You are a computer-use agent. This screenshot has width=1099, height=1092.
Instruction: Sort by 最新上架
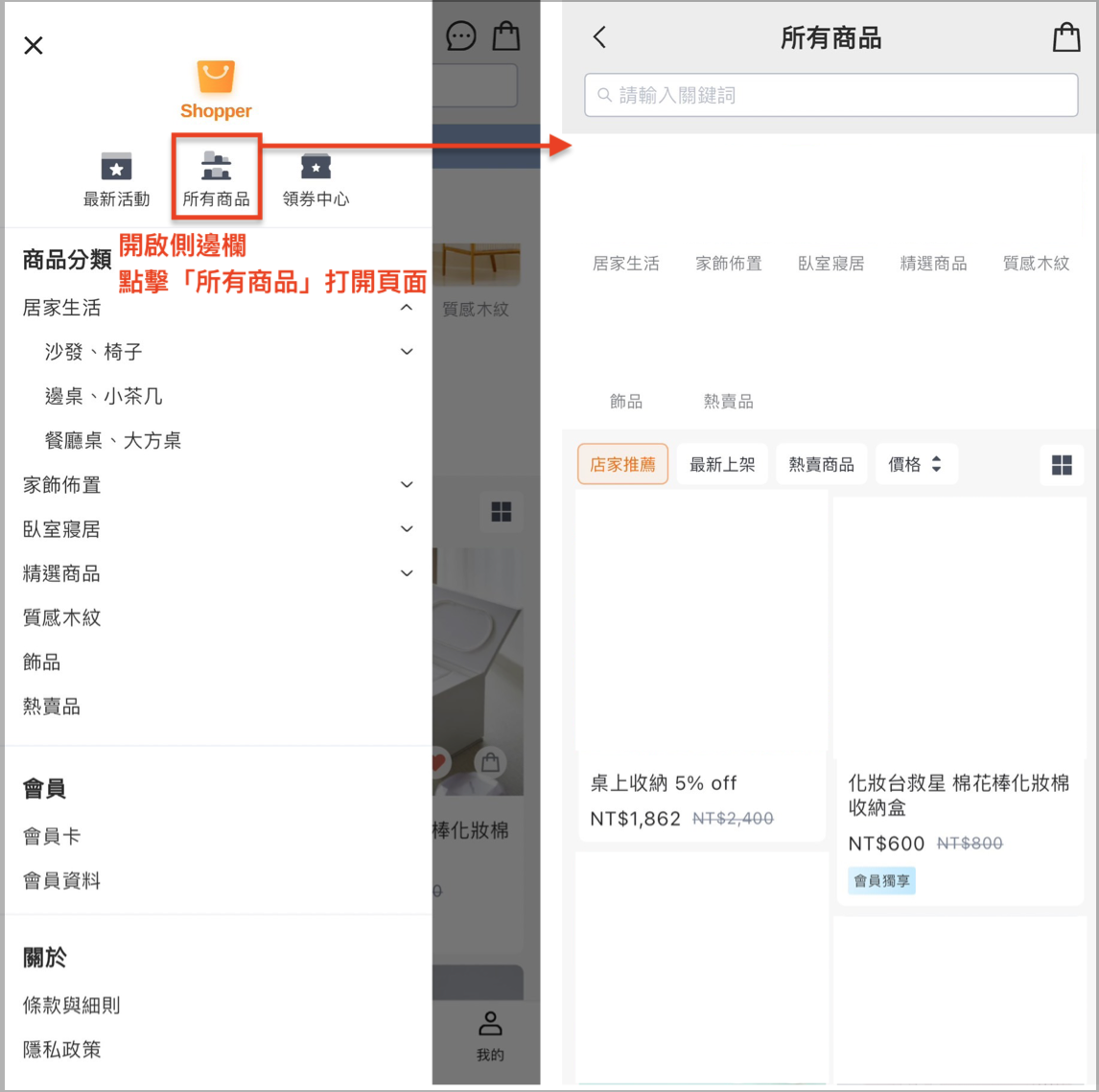tap(722, 464)
